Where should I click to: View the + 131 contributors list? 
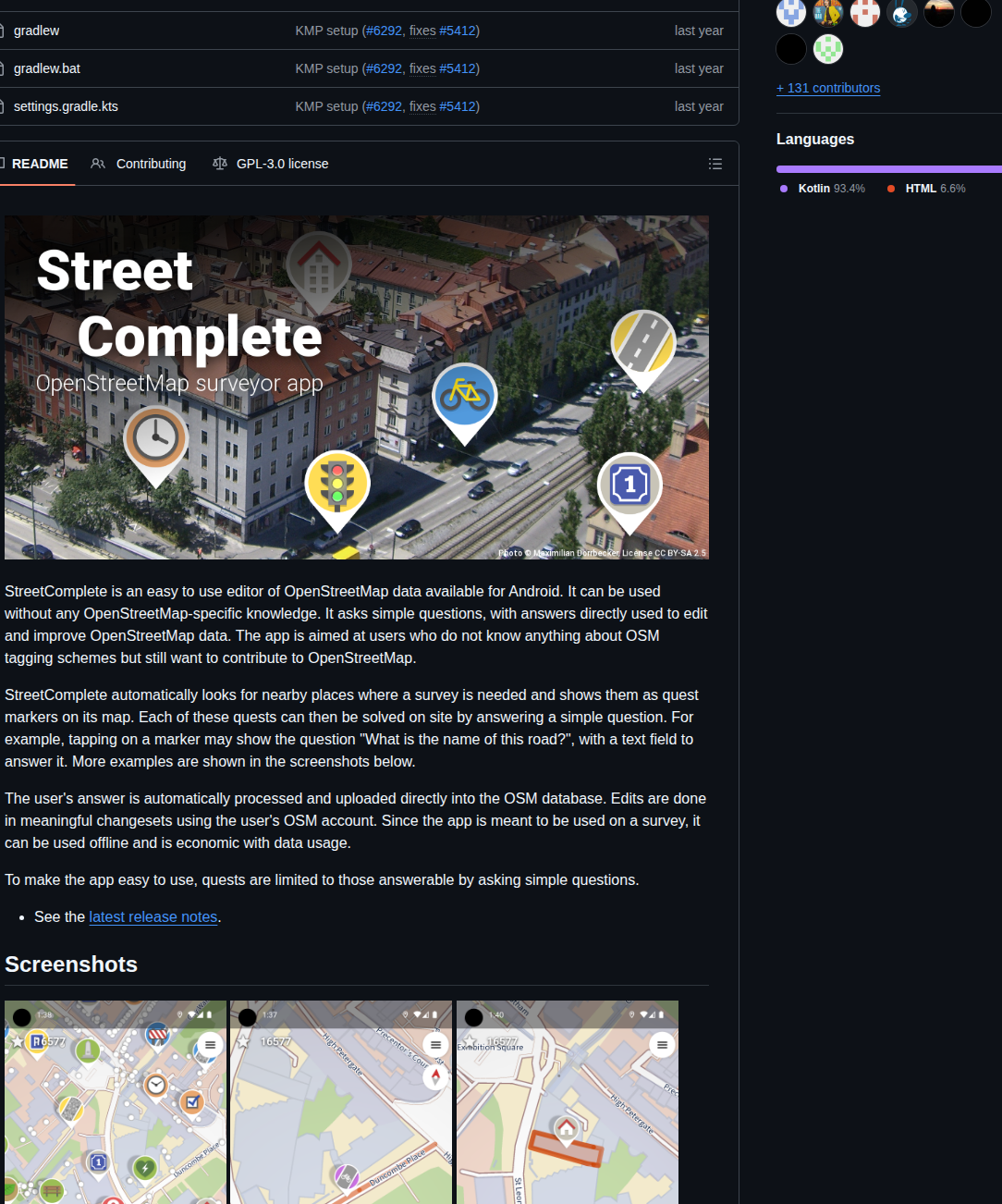[828, 88]
